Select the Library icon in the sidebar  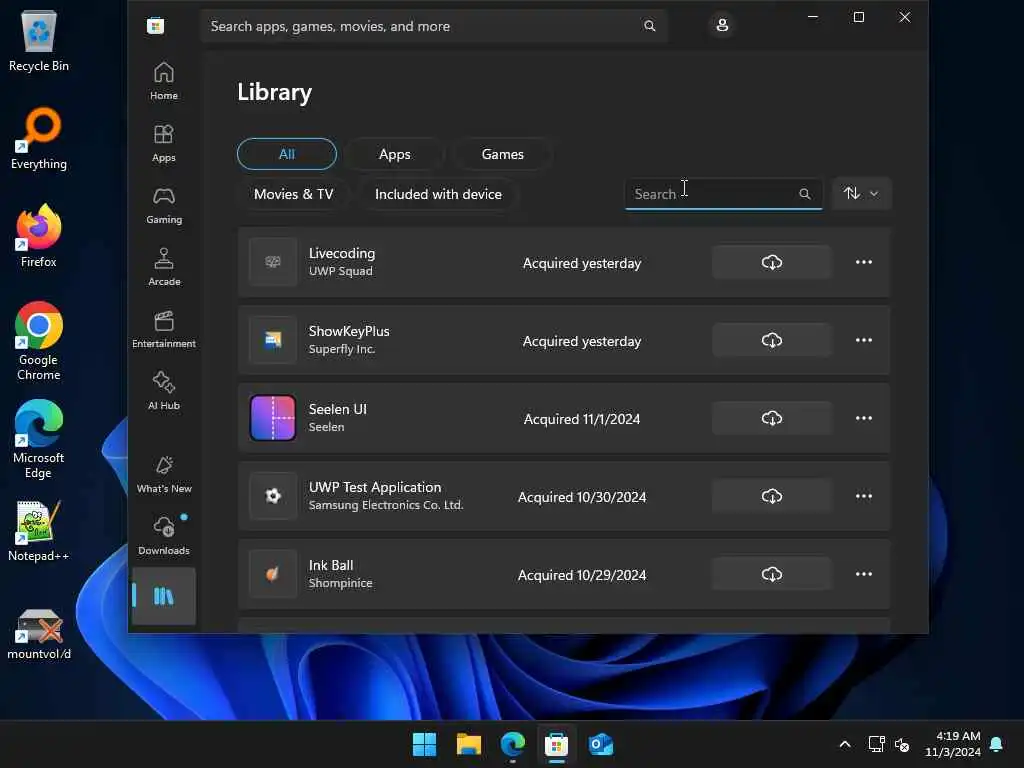tap(163, 596)
